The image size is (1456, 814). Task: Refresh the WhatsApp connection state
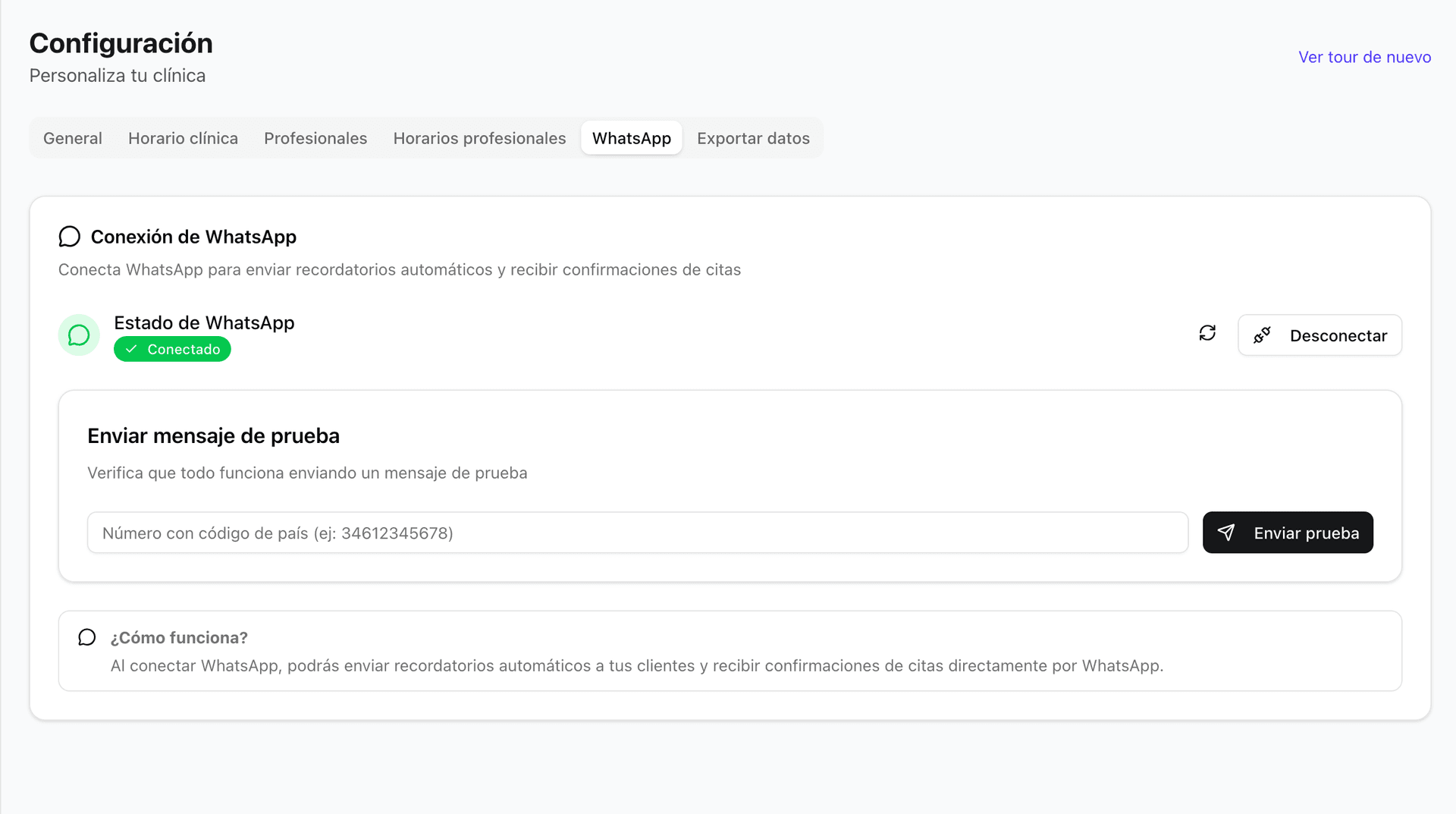pos(1207,334)
